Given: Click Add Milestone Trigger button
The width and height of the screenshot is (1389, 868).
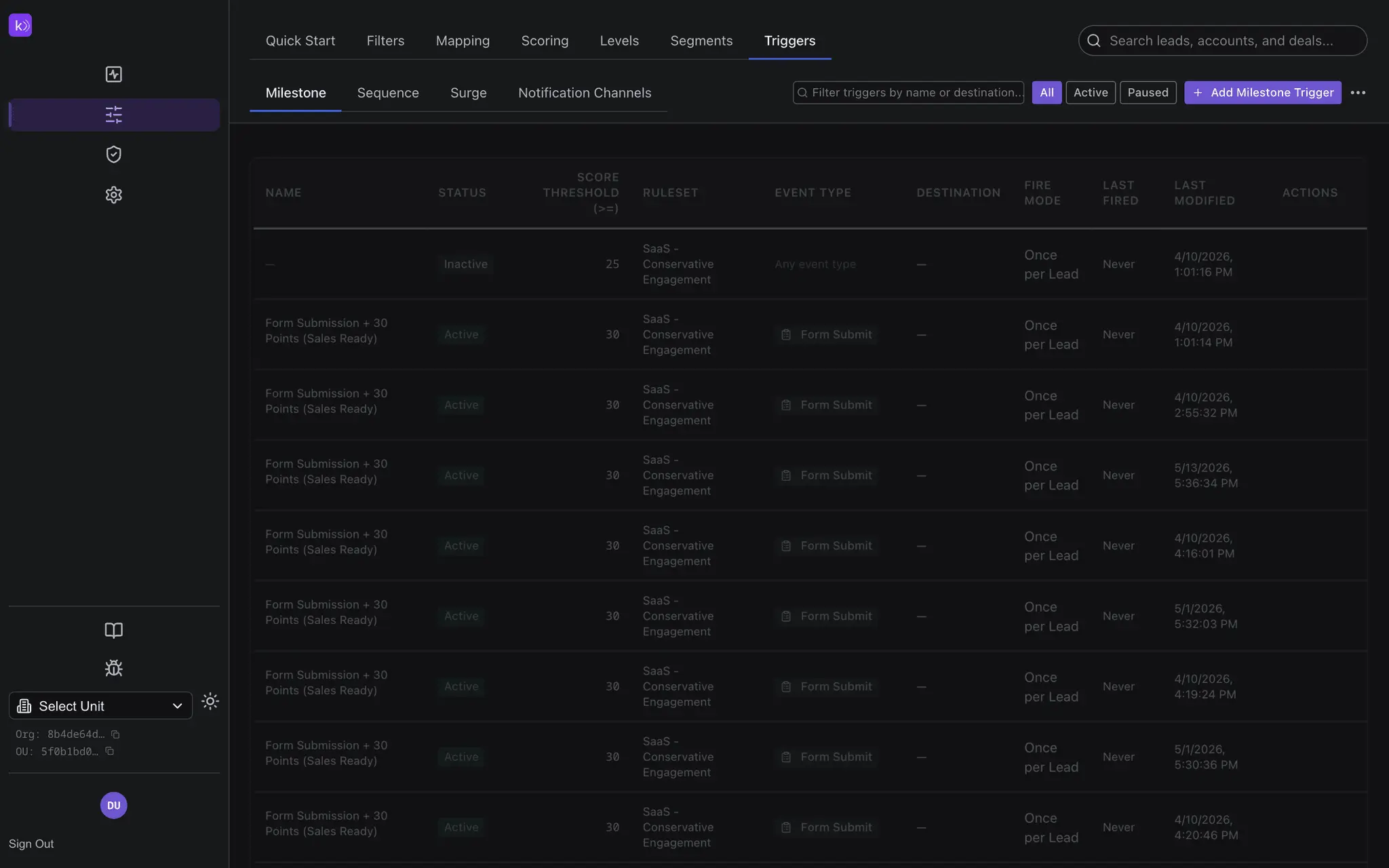Looking at the screenshot, I should 1262,93.
